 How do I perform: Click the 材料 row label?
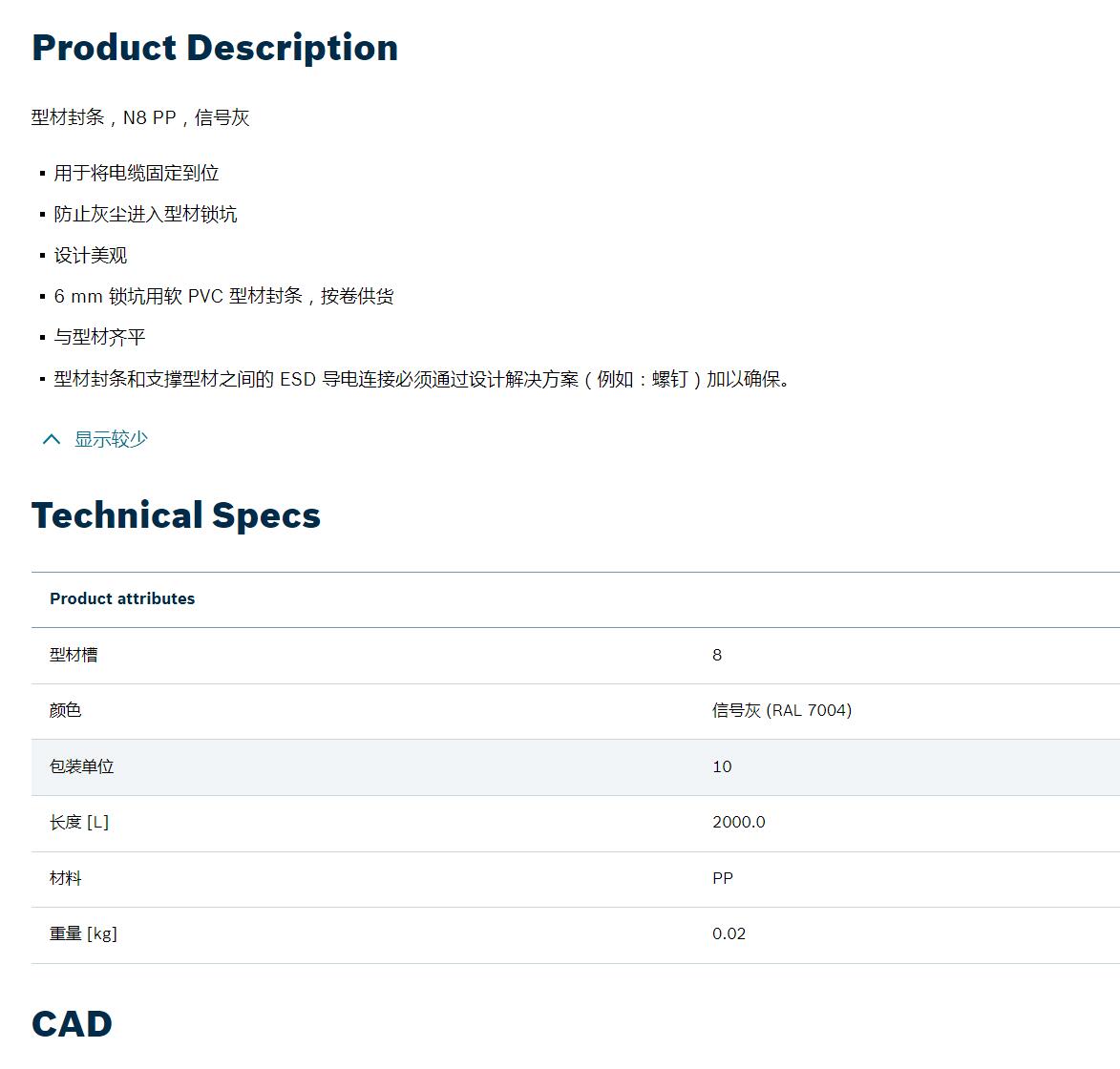pos(66,878)
